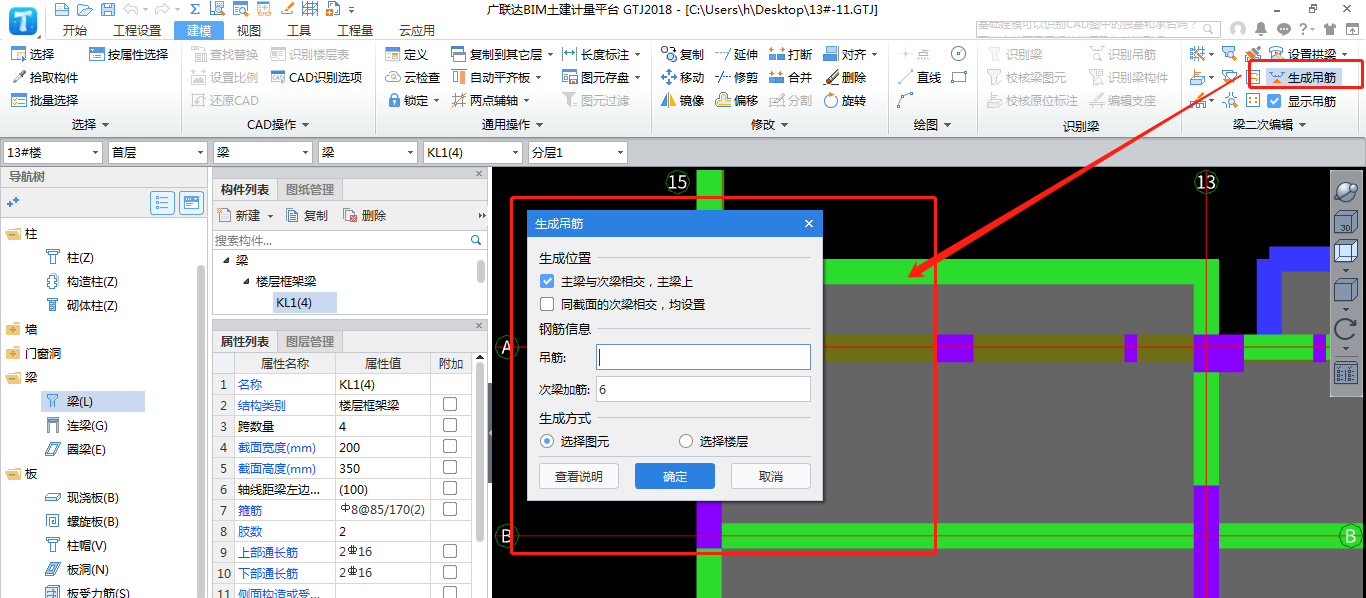Check 主梁与次梁相交,主梁上 option
The height and width of the screenshot is (598, 1366).
pyautogui.click(x=547, y=282)
